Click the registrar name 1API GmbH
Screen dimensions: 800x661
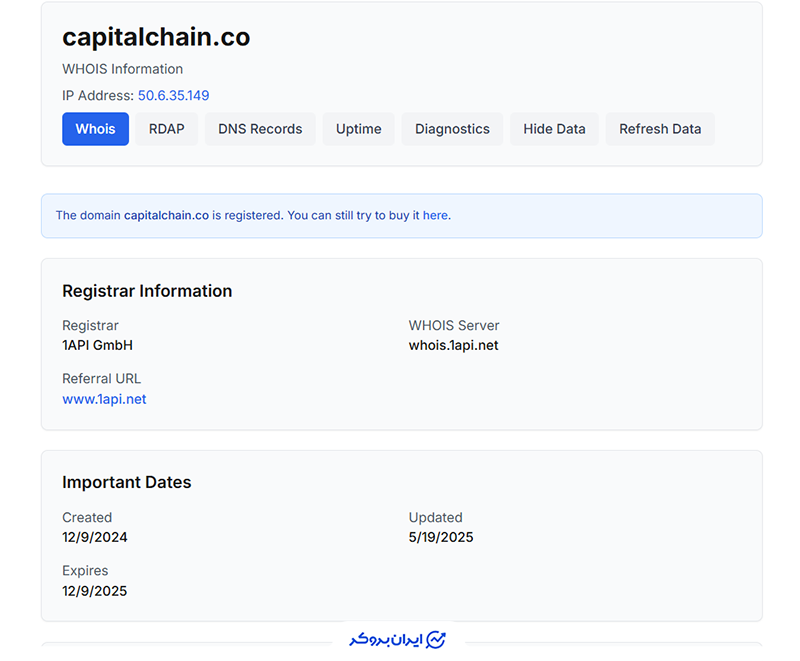click(95, 345)
